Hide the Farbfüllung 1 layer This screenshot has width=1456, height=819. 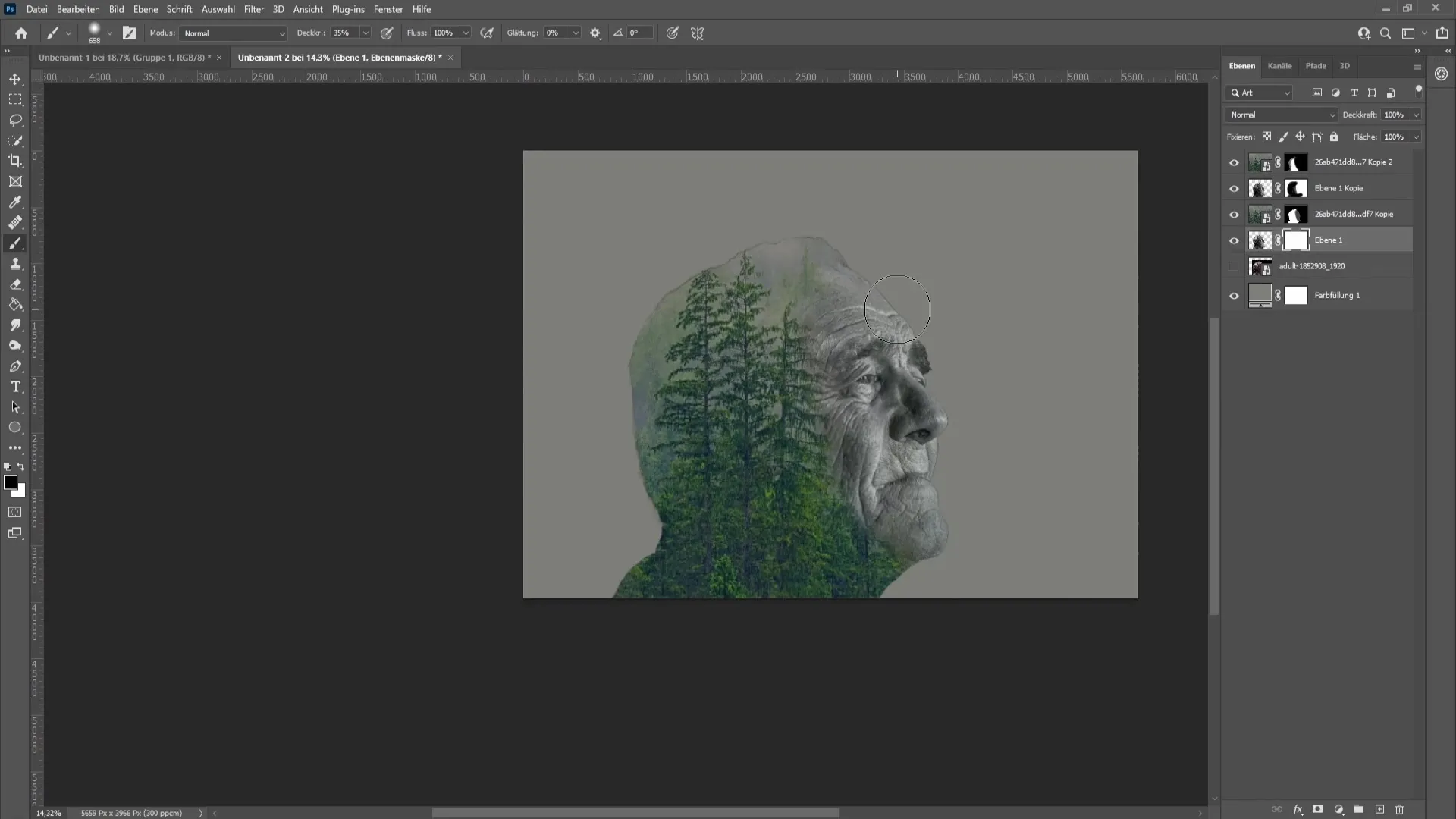click(x=1234, y=295)
